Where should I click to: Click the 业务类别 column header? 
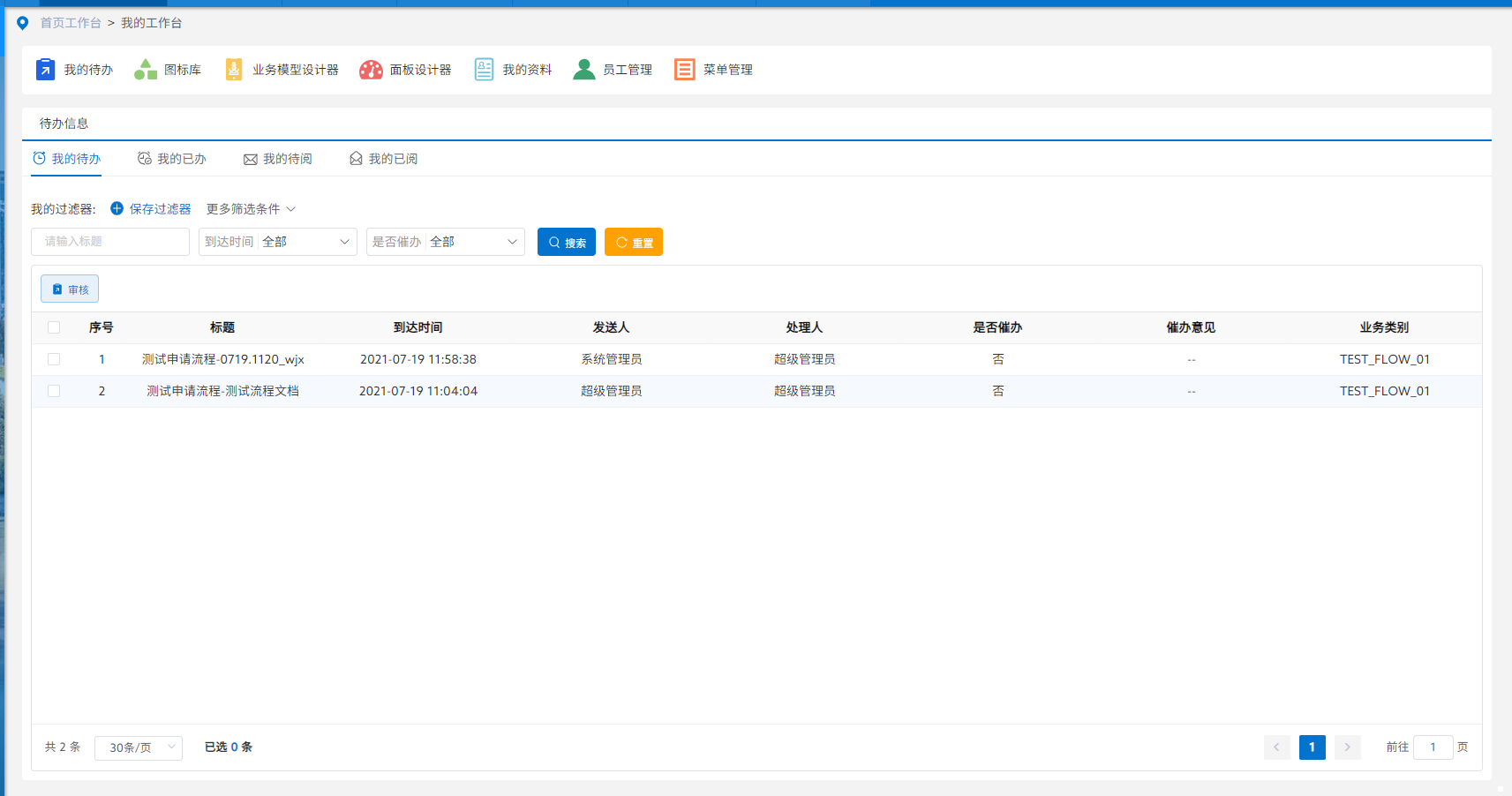(x=1385, y=327)
